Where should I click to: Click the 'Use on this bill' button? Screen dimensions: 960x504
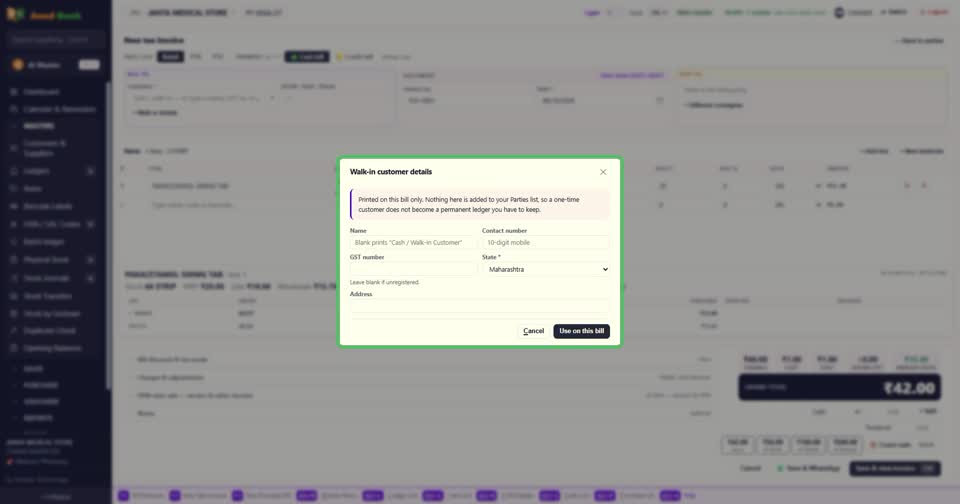(581, 331)
